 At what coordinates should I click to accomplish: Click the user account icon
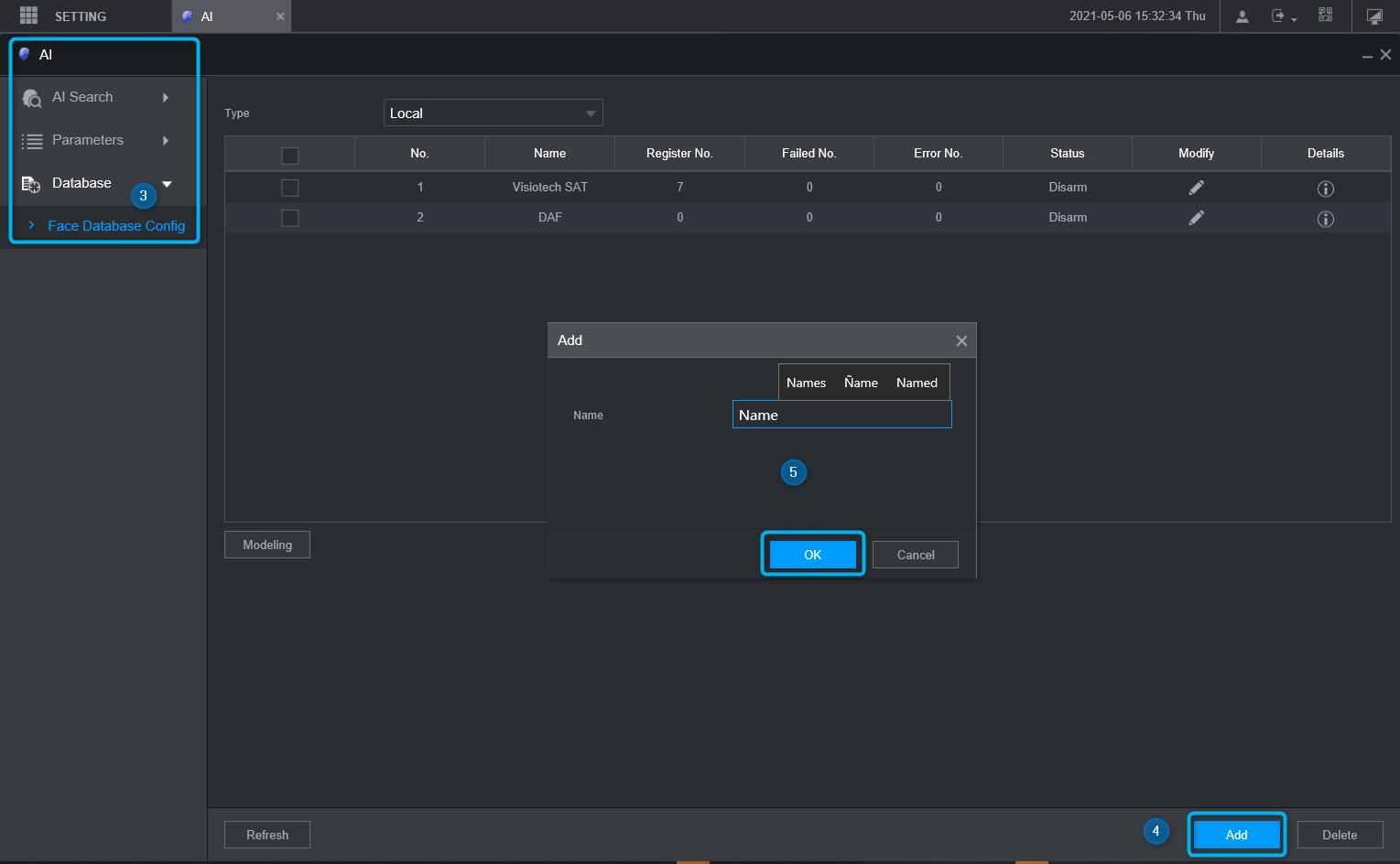pyautogui.click(x=1243, y=16)
